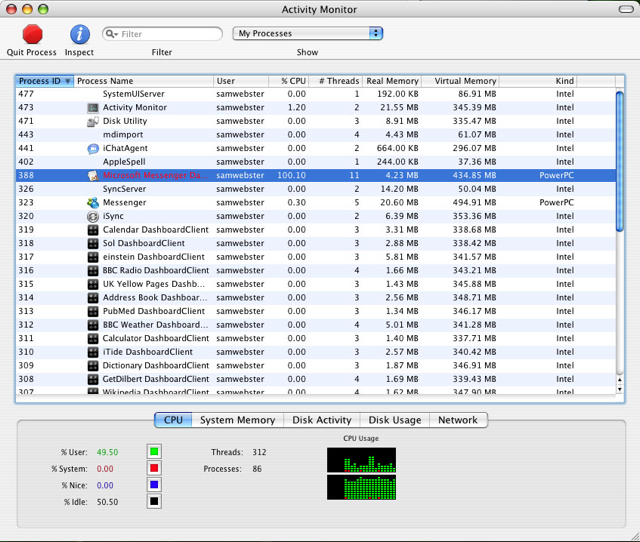Viewport: 640px width, 542px height.
Task: Click PowerPC kind in Messenger row
Action: pyautogui.click(x=556, y=203)
